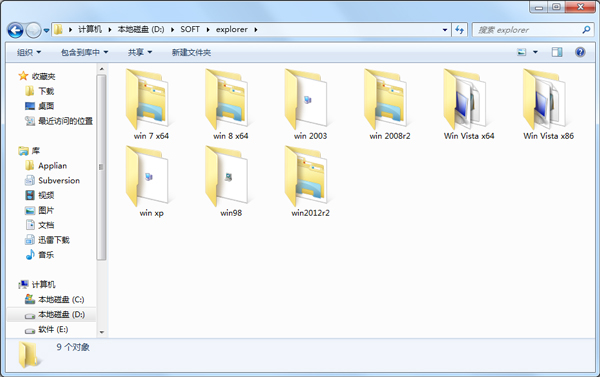600x377 pixels.
Task: Open the Applian library
Action: 46,166
